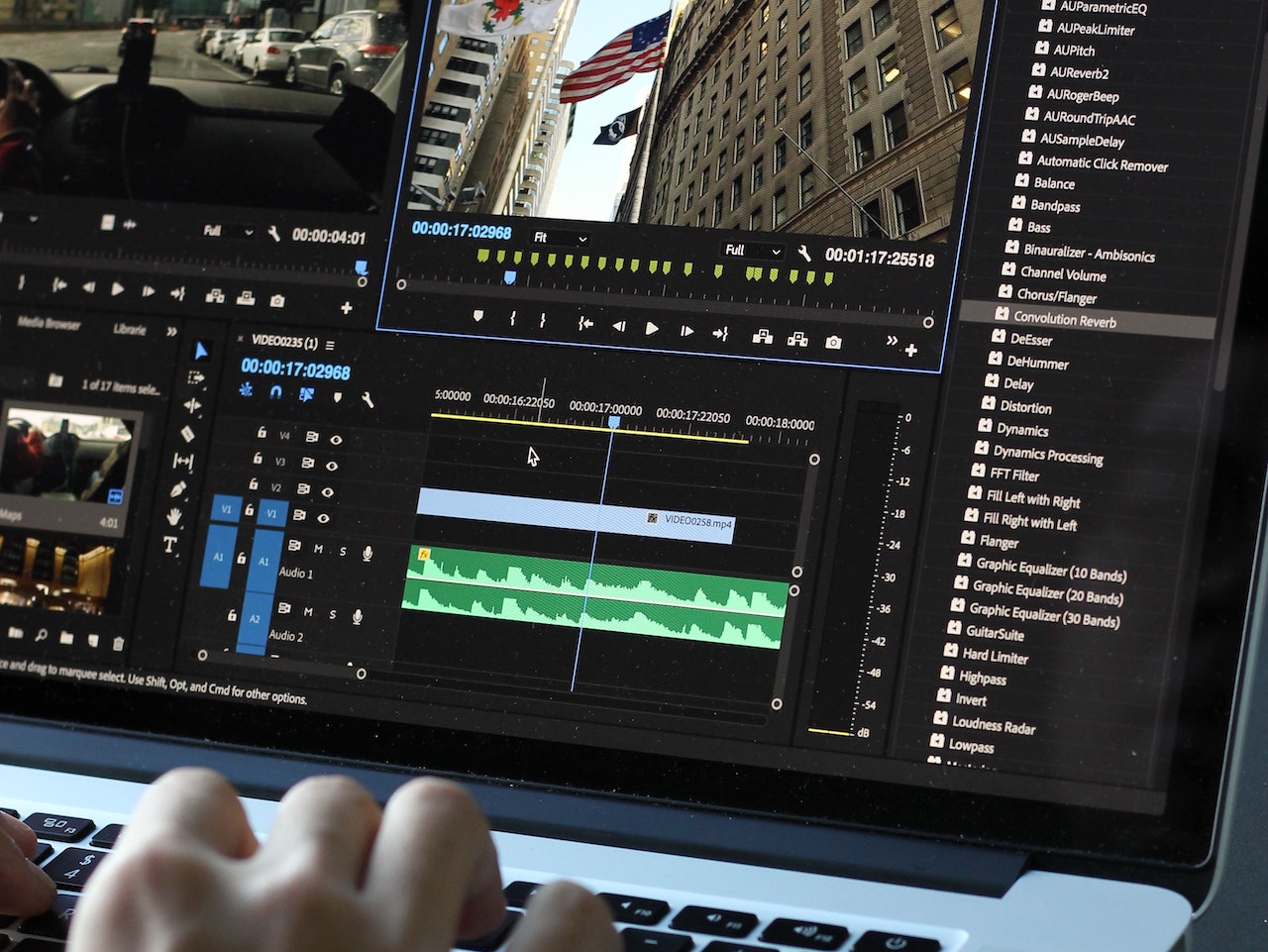Image resolution: width=1268 pixels, height=952 pixels.
Task: Mute the Audio 2 track
Action: [x=308, y=612]
